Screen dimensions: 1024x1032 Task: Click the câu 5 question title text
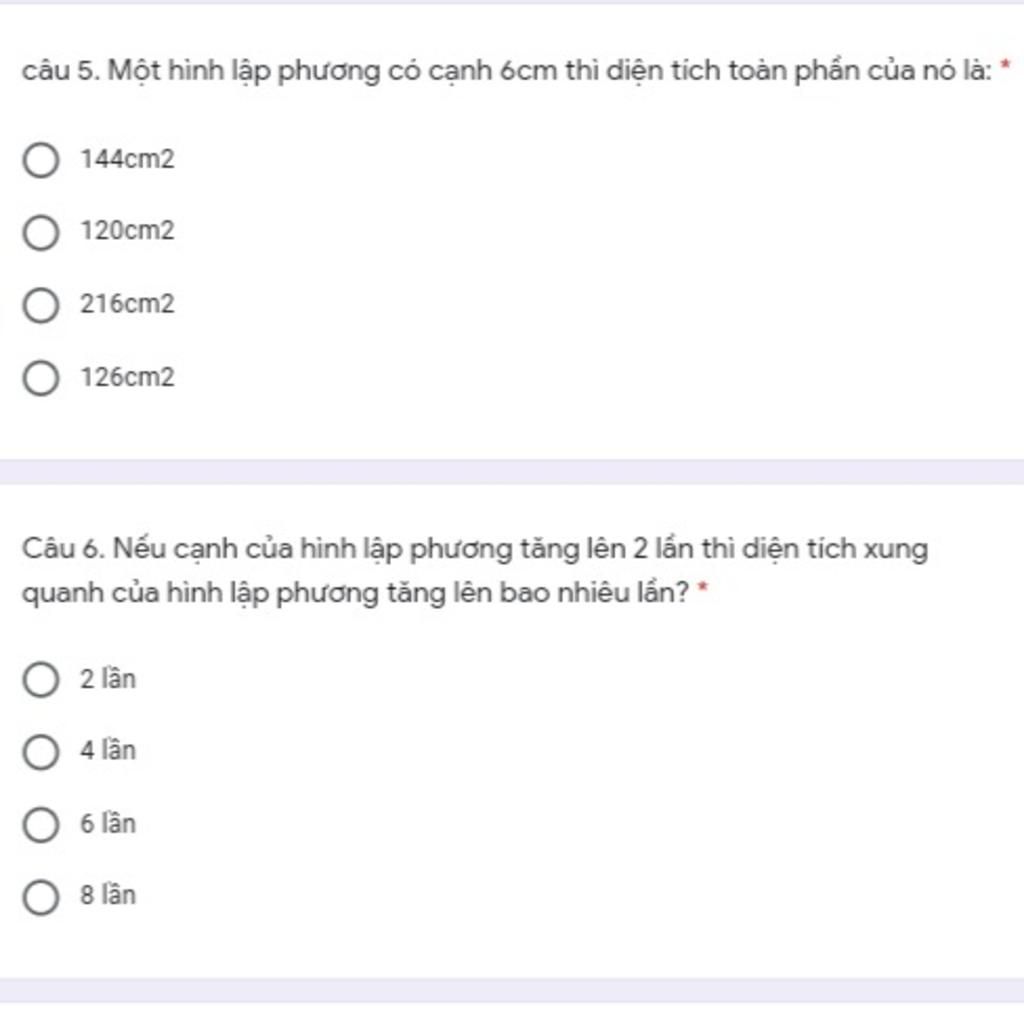tap(507, 71)
